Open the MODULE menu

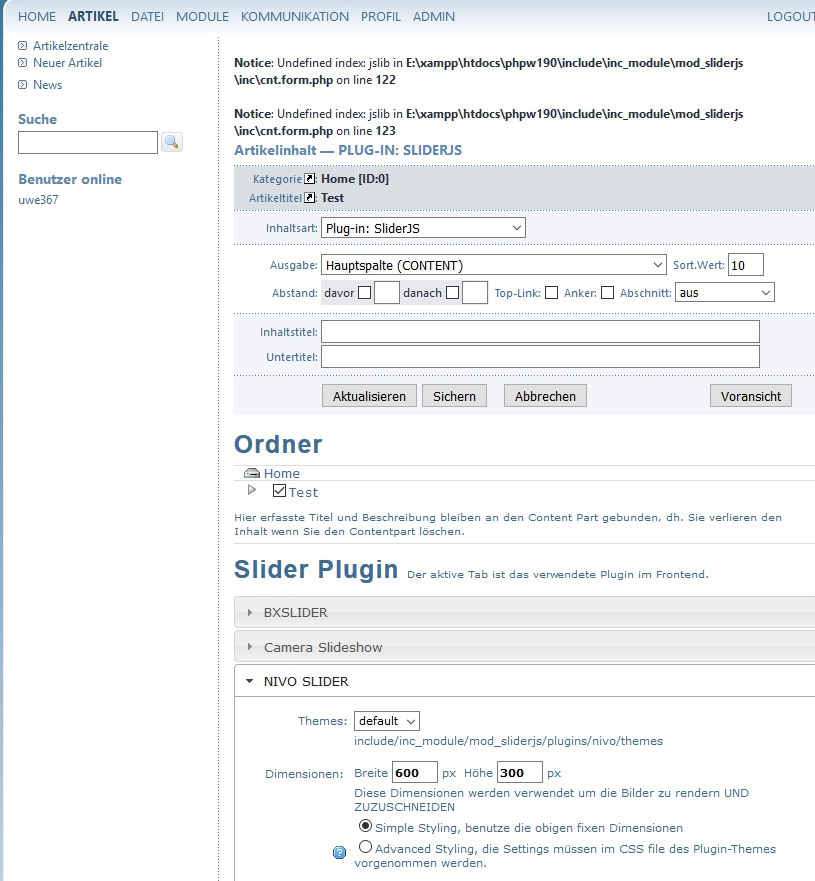click(202, 17)
